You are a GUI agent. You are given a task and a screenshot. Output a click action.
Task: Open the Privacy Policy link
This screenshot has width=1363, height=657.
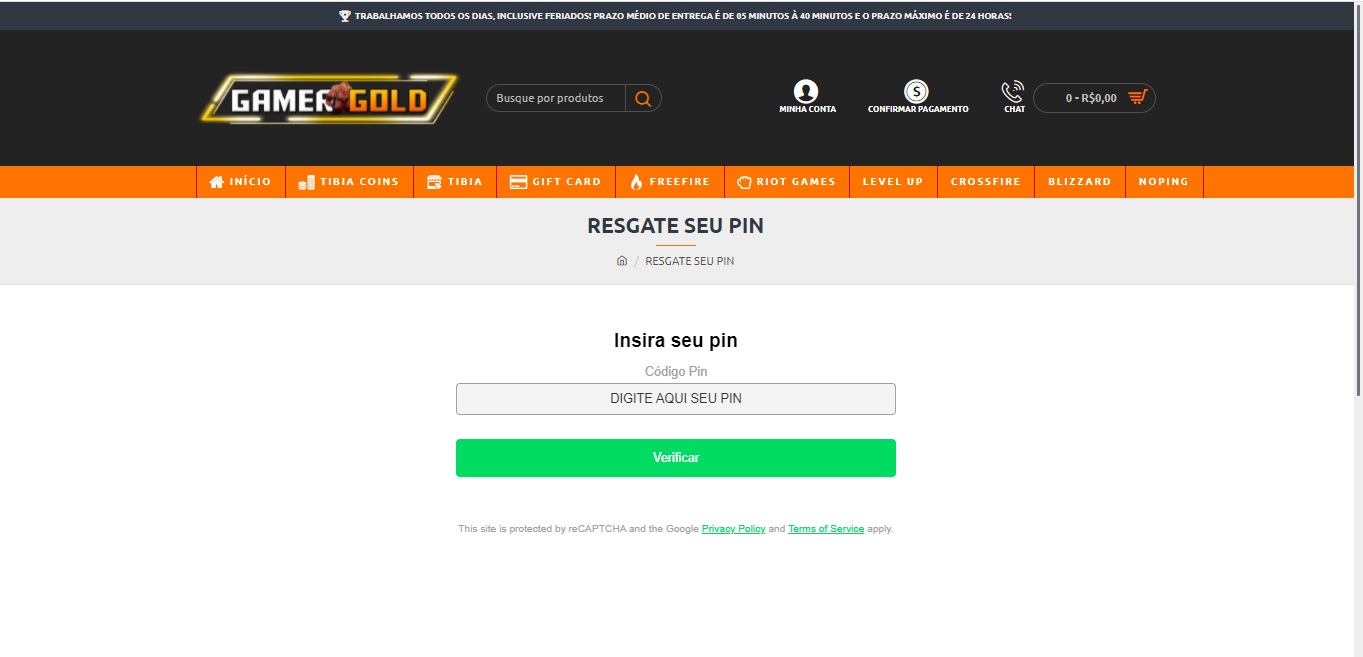pyautogui.click(x=734, y=529)
